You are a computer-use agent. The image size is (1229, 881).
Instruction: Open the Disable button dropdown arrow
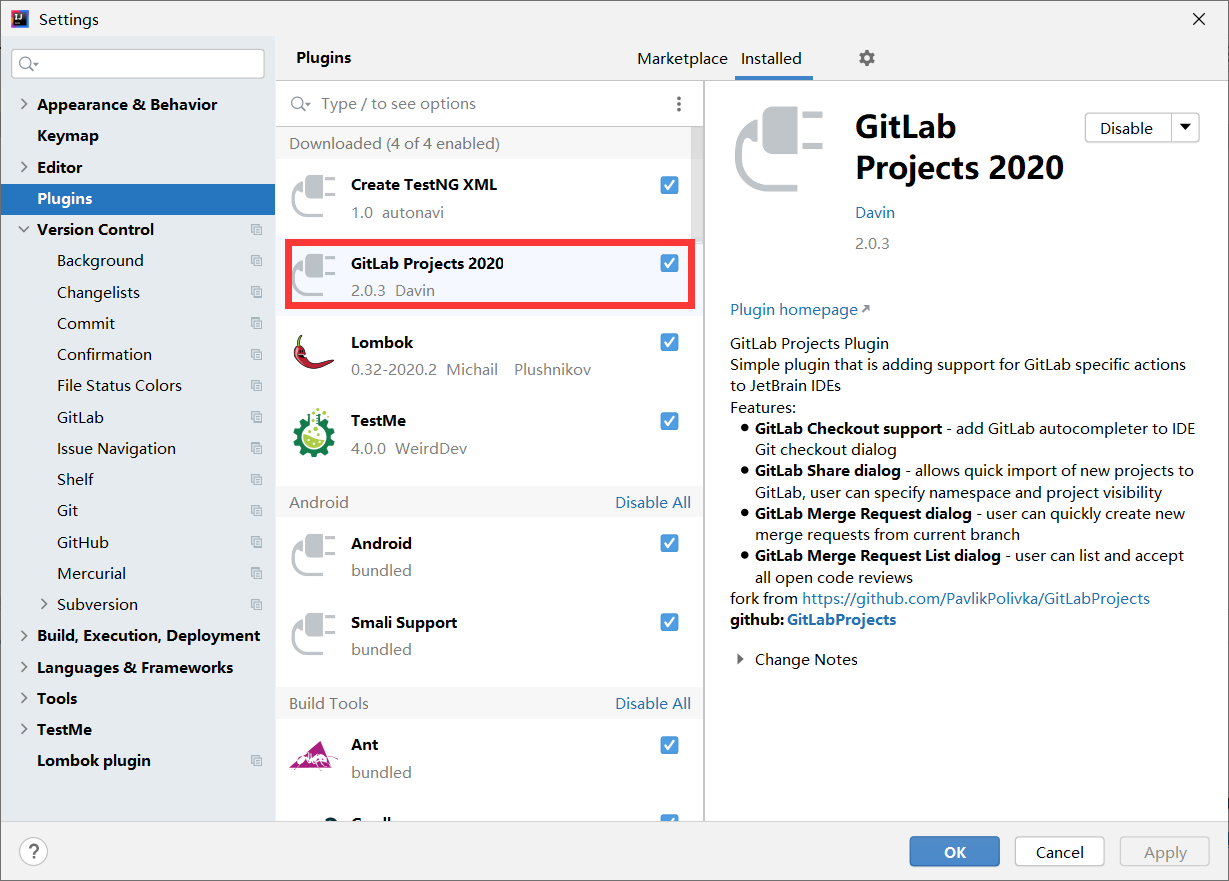point(1185,128)
